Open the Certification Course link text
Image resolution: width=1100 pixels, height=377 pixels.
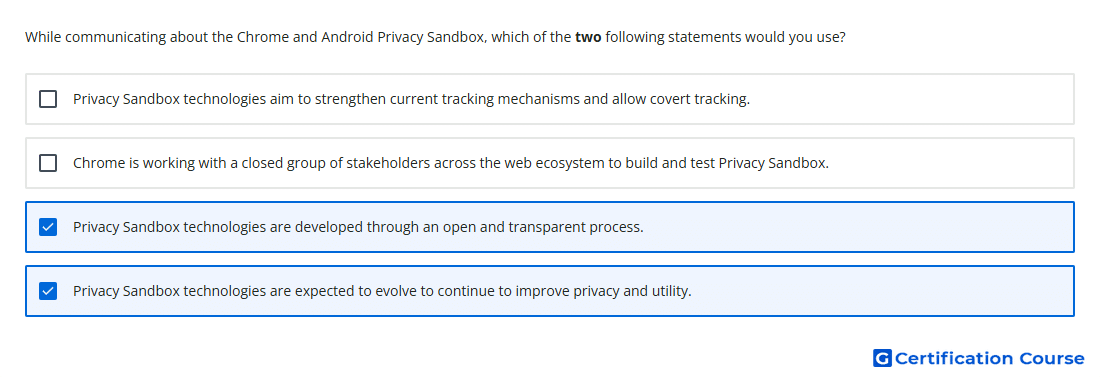coord(989,359)
